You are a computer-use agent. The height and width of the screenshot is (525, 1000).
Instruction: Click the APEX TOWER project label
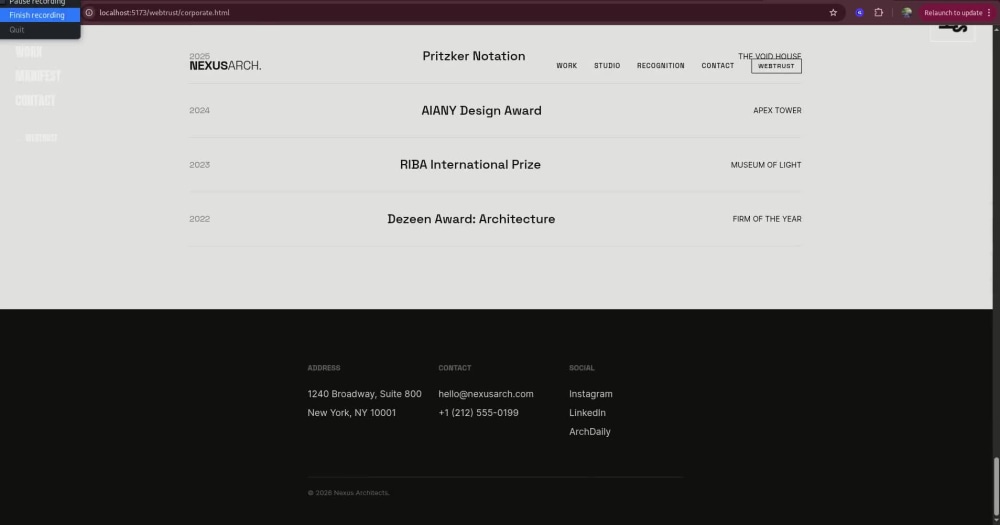[x=777, y=110]
